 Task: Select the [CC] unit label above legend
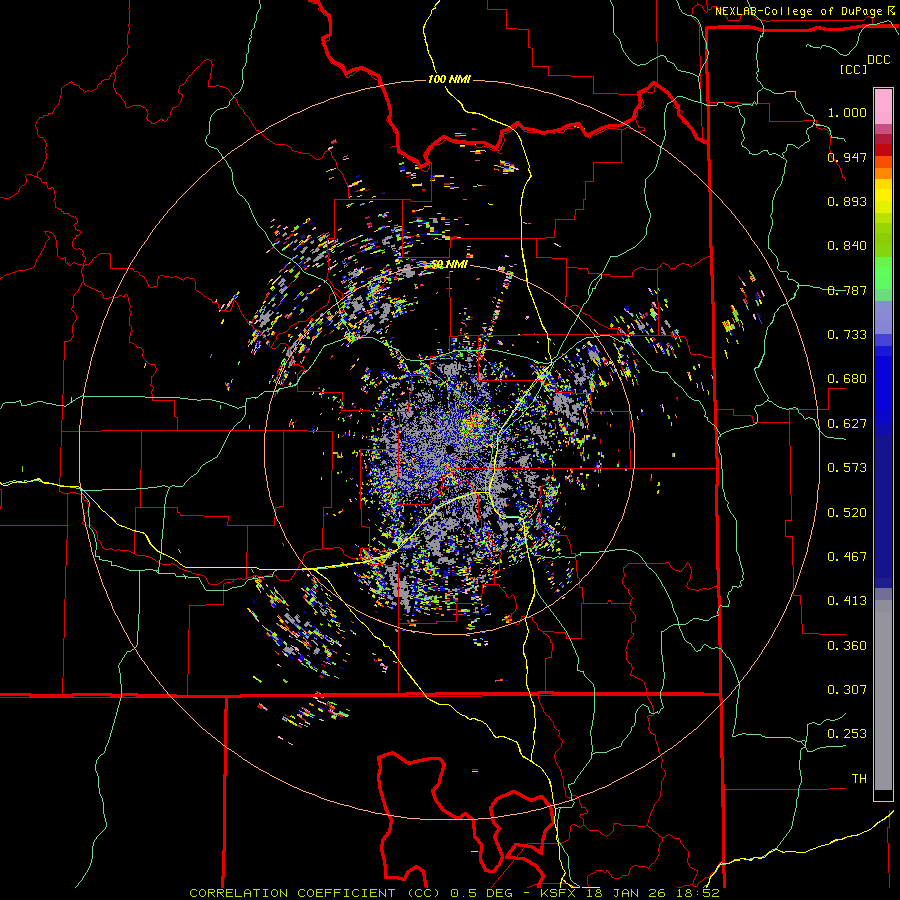pos(854,69)
